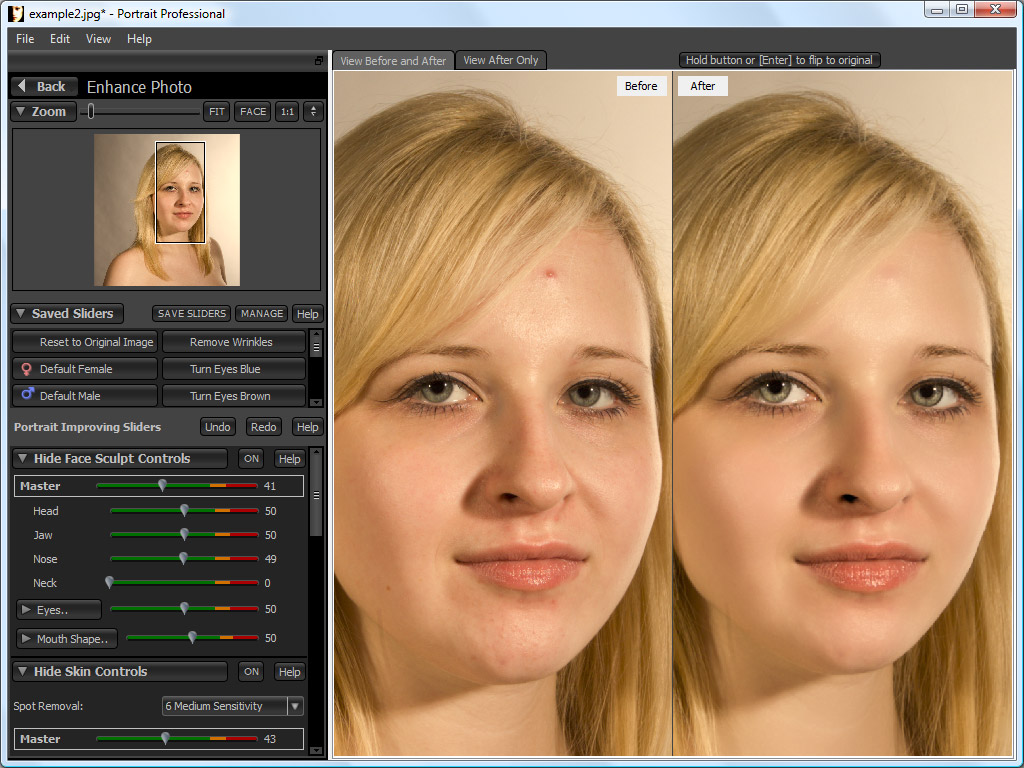Open the Edit menu
The width and height of the screenshot is (1024, 768).
tap(59, 39)
